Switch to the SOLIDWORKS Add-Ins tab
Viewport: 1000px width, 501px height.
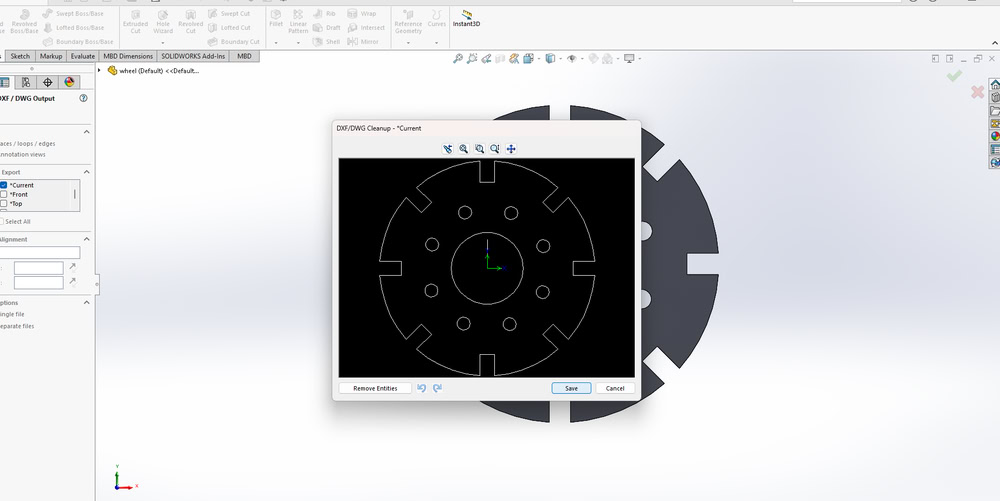coord(193,56)
